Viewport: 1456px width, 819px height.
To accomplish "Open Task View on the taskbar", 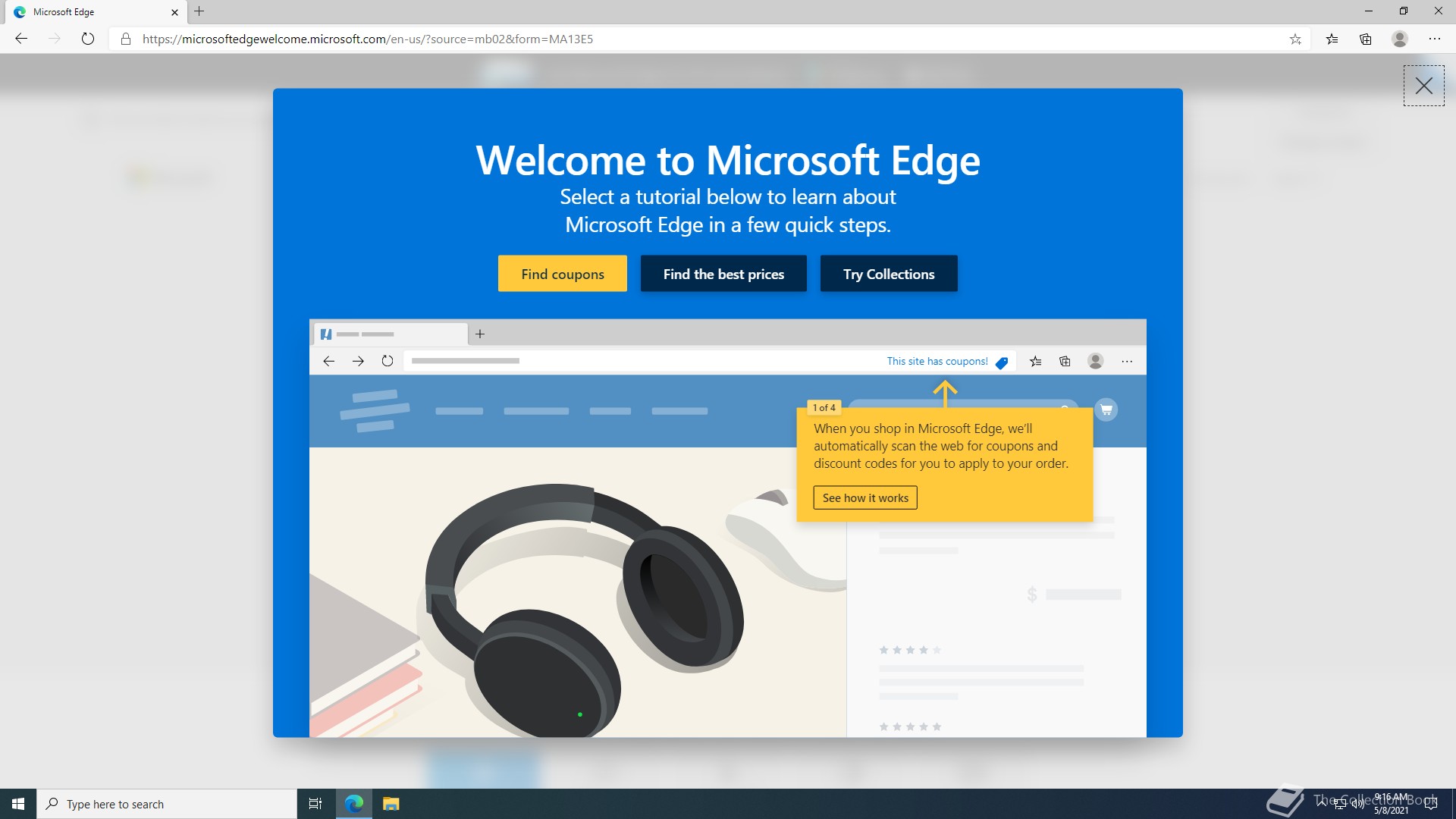I will click(x=315, y=804).
